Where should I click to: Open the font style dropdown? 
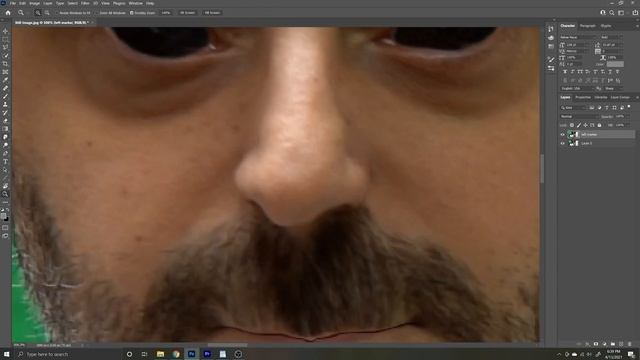coord(611,37)
